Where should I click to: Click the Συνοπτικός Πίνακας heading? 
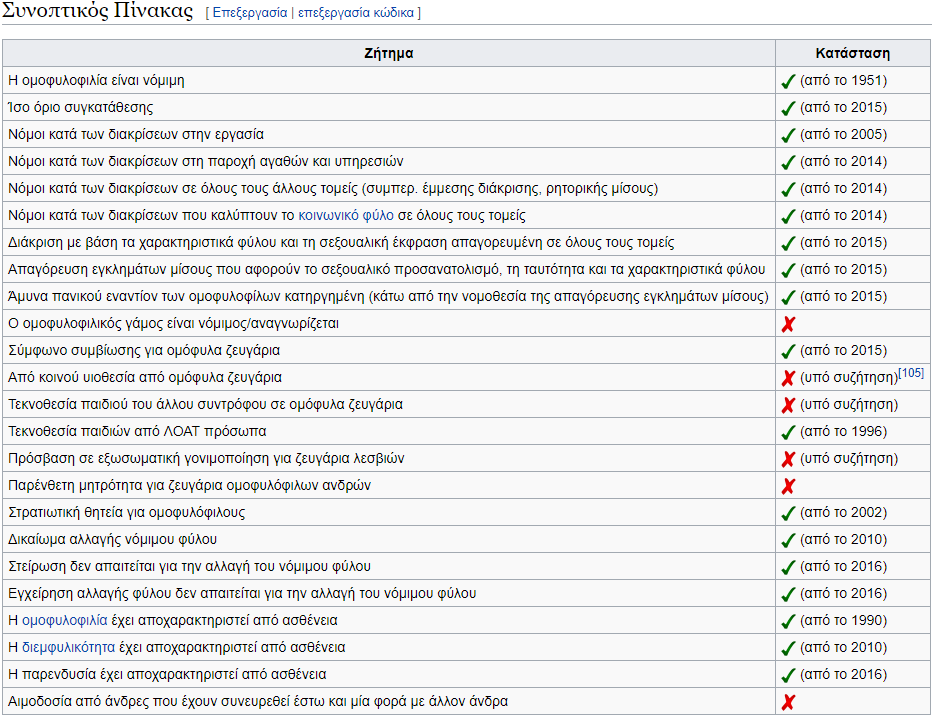[97, 11]
